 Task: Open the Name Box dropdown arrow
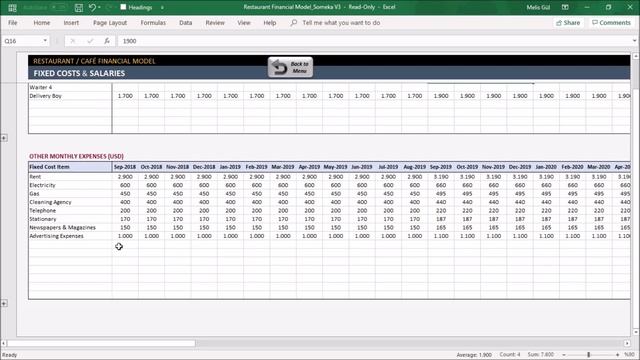pyautogui.click(x=45, y=41)
